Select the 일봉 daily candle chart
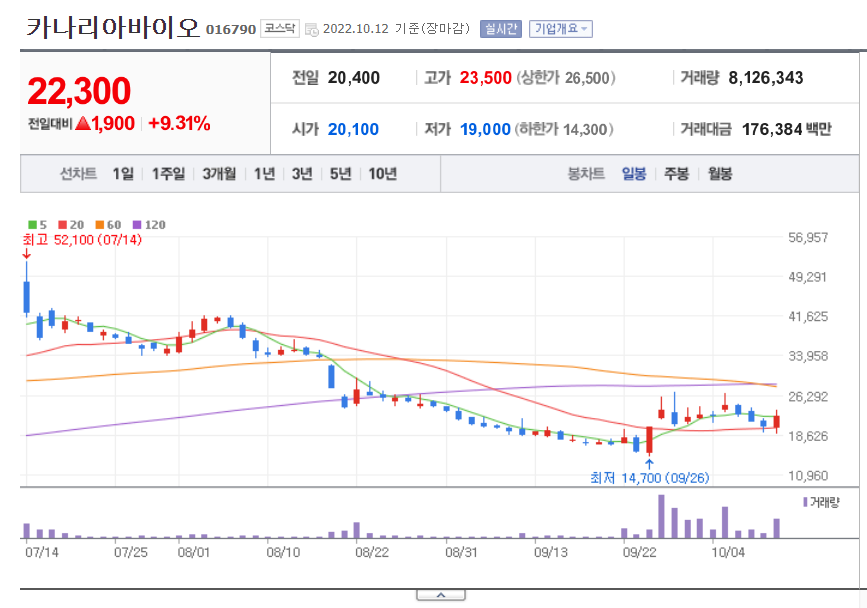This screenshot has width=867, height=608. (634, 174)
